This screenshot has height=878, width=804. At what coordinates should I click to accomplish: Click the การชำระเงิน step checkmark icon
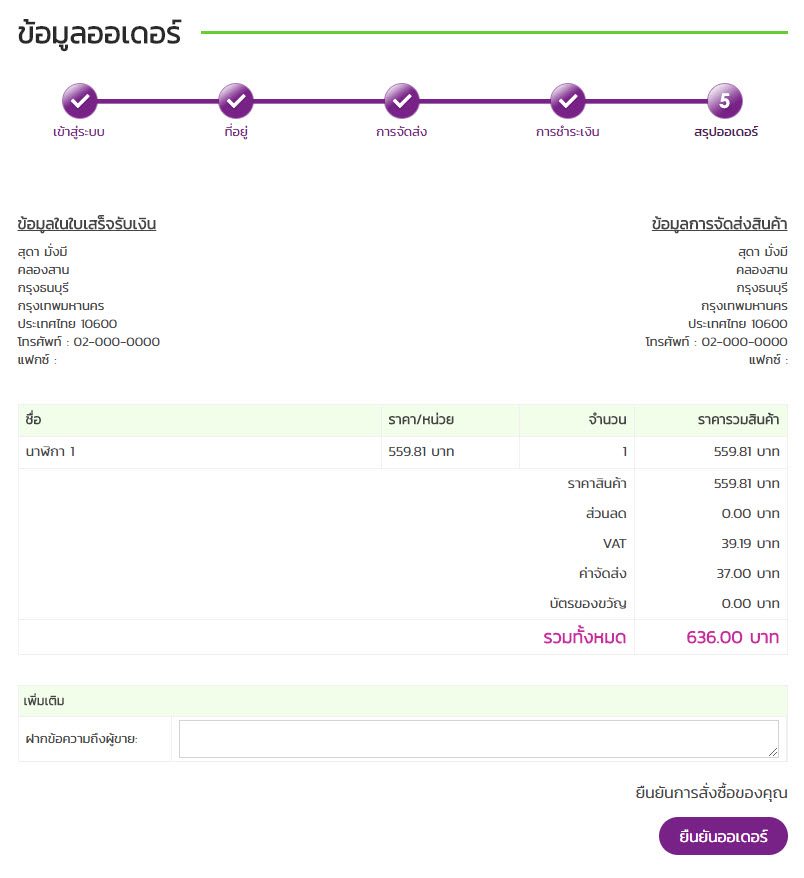[568, 100]
